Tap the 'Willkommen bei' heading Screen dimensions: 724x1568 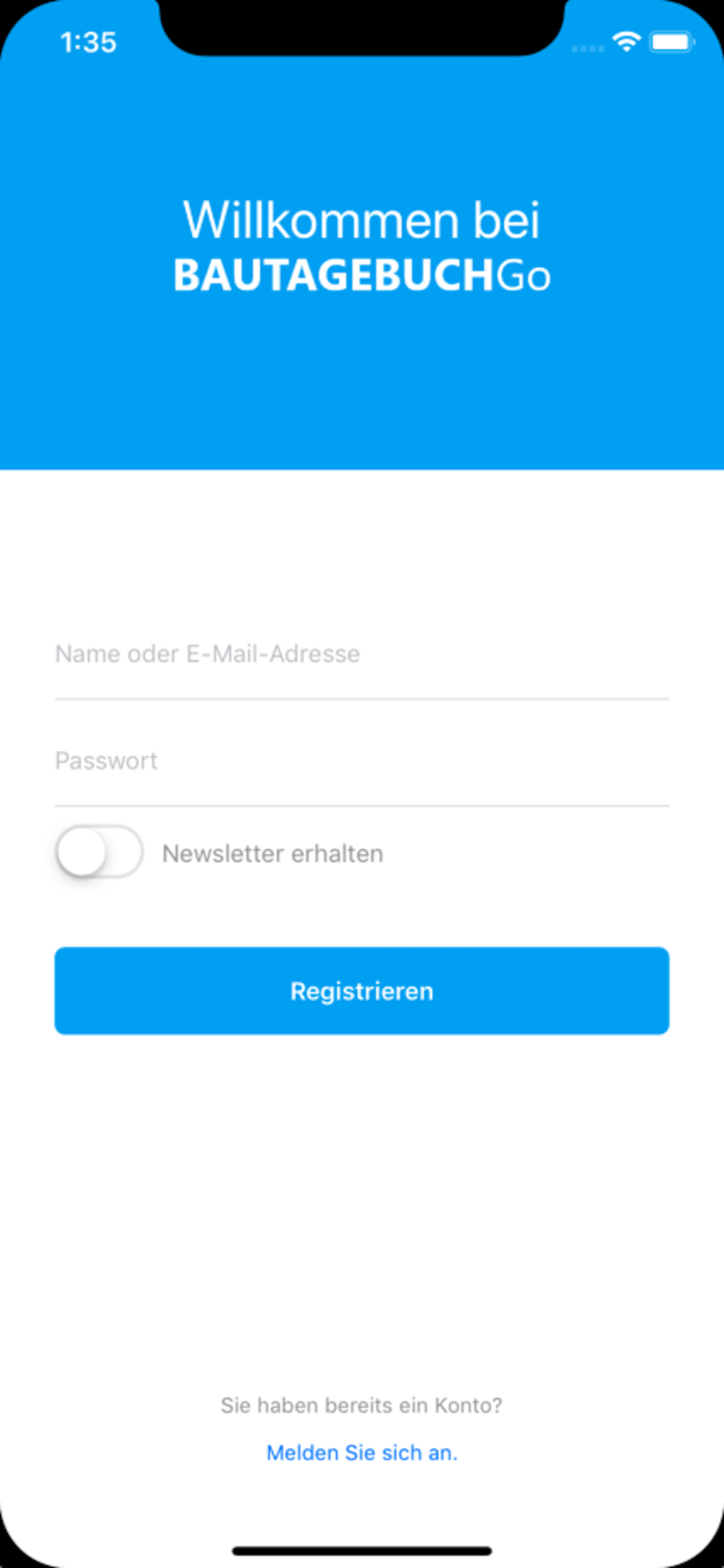pos(362,220)
